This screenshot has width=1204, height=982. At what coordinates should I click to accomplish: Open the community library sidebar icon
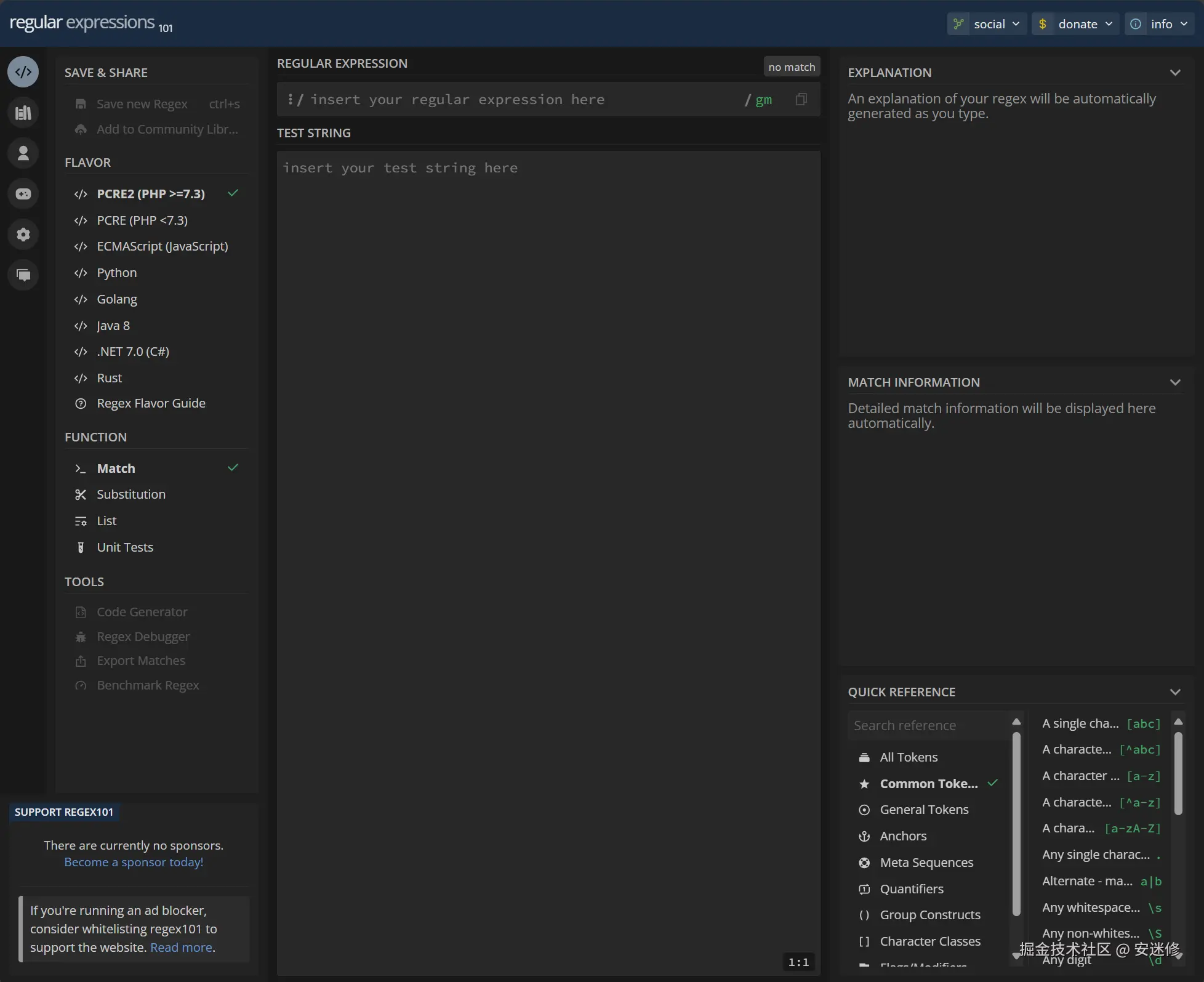coord(23,113)
